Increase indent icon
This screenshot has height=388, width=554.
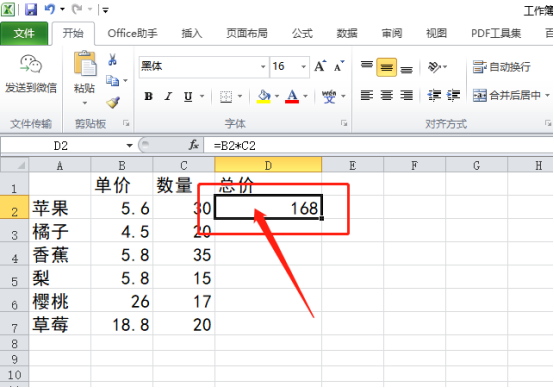[x=453, y=95]
